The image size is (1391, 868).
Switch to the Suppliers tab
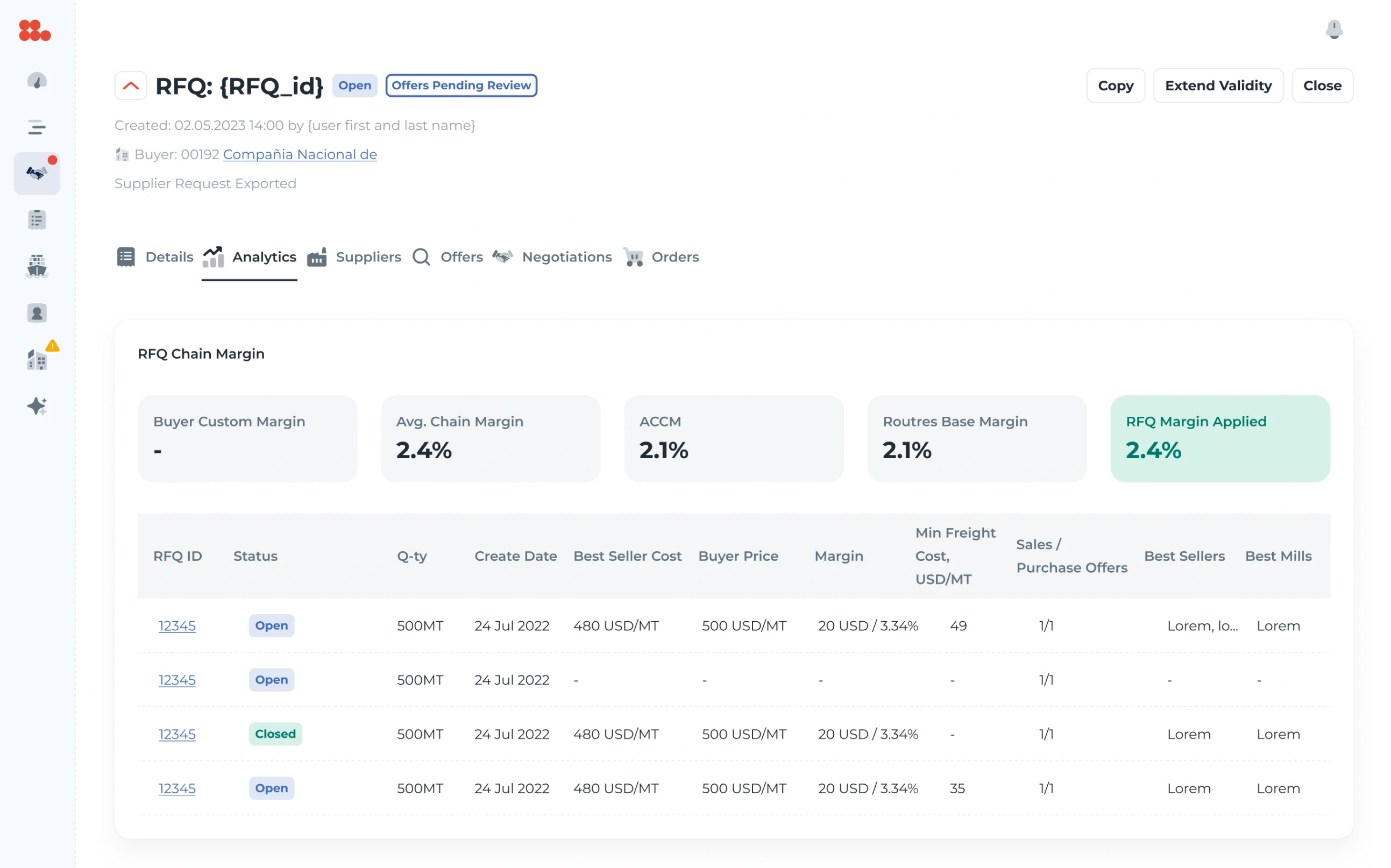pos(353,257)
